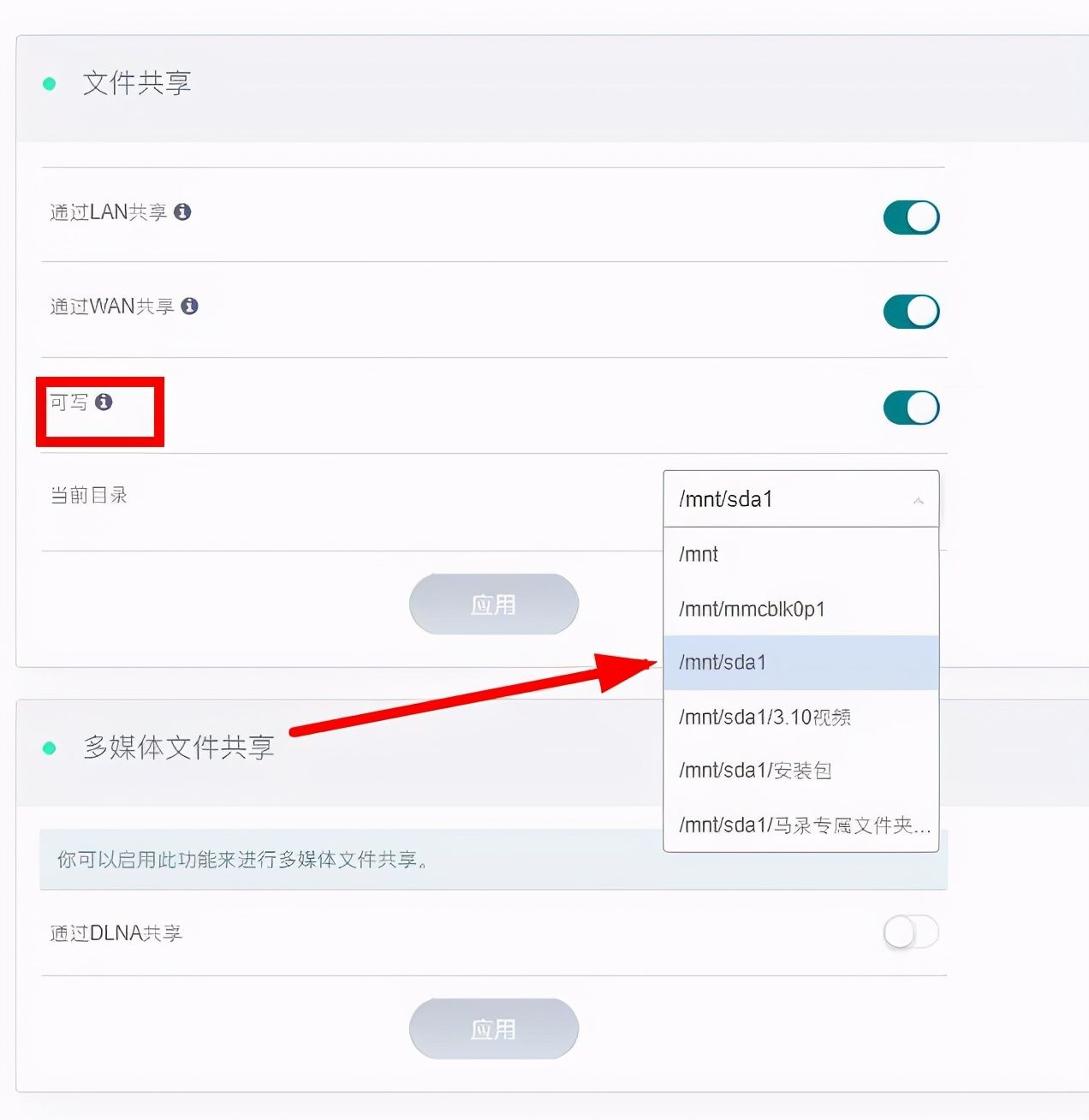The image size is (1089, 1120).
Task: Select /mnt/mmcblk0p1 from the directory list
Action: point(801,609)
